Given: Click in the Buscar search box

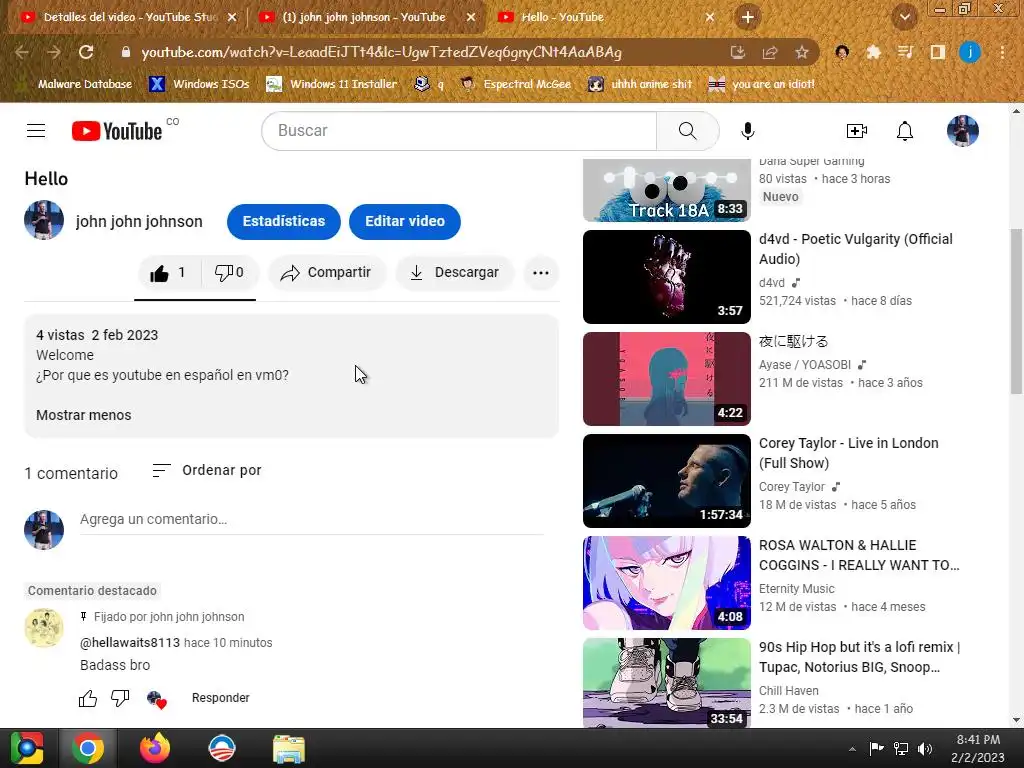Looking at the screenshot, I should click(459, 131).
